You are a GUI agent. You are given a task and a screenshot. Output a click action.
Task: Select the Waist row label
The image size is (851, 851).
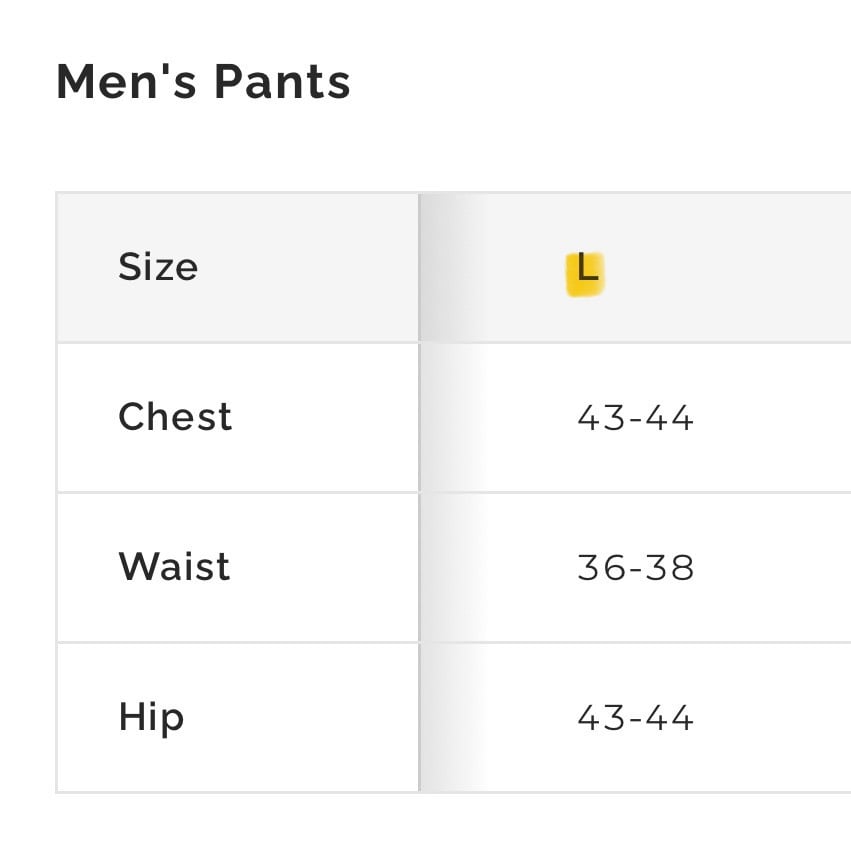[174, 567]
